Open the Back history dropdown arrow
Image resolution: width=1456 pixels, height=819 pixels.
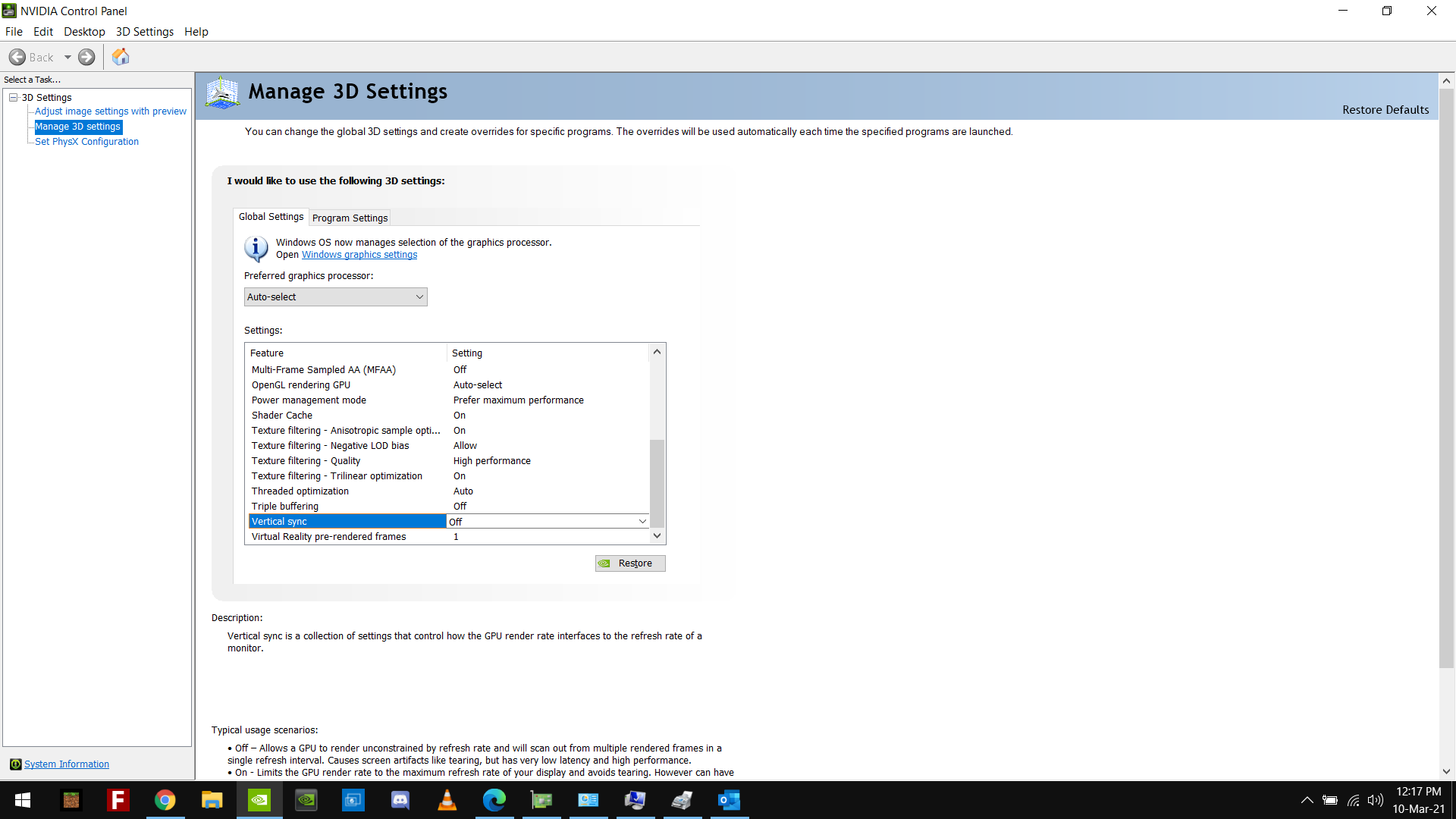pyautogui.click(x=67, y=57)
